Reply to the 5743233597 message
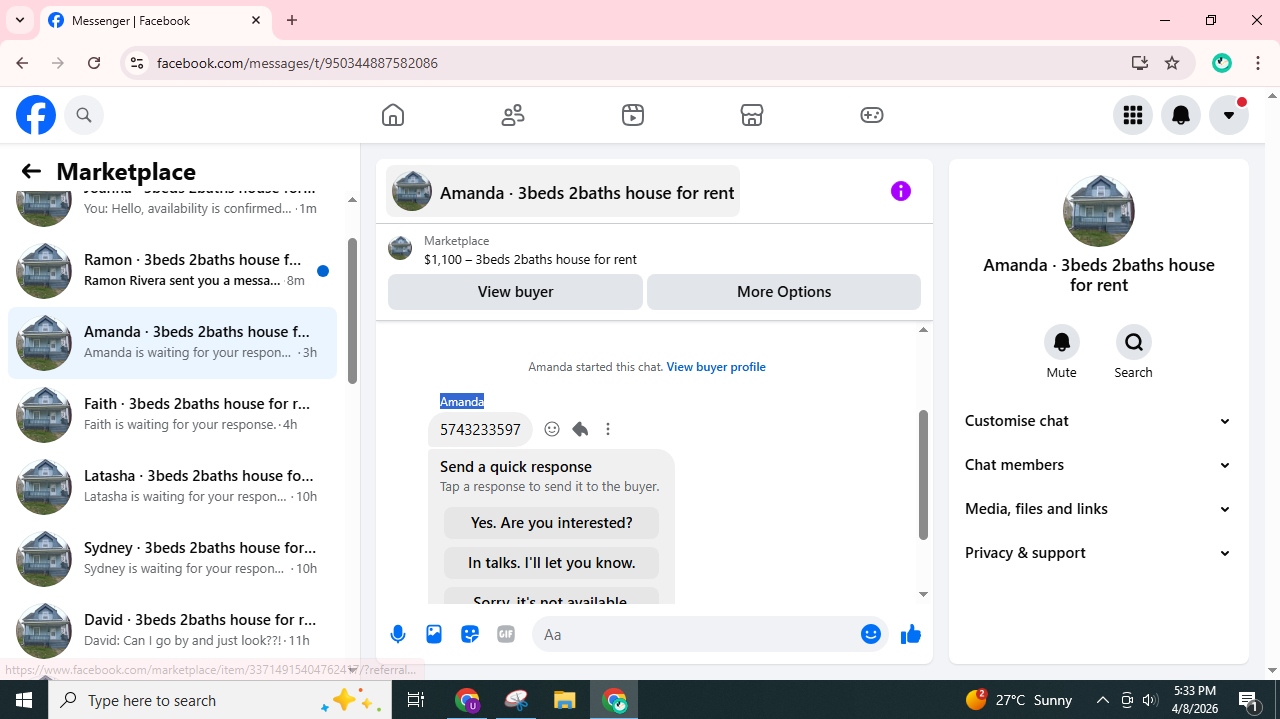Screen dimensions: 1280x719 580,429
